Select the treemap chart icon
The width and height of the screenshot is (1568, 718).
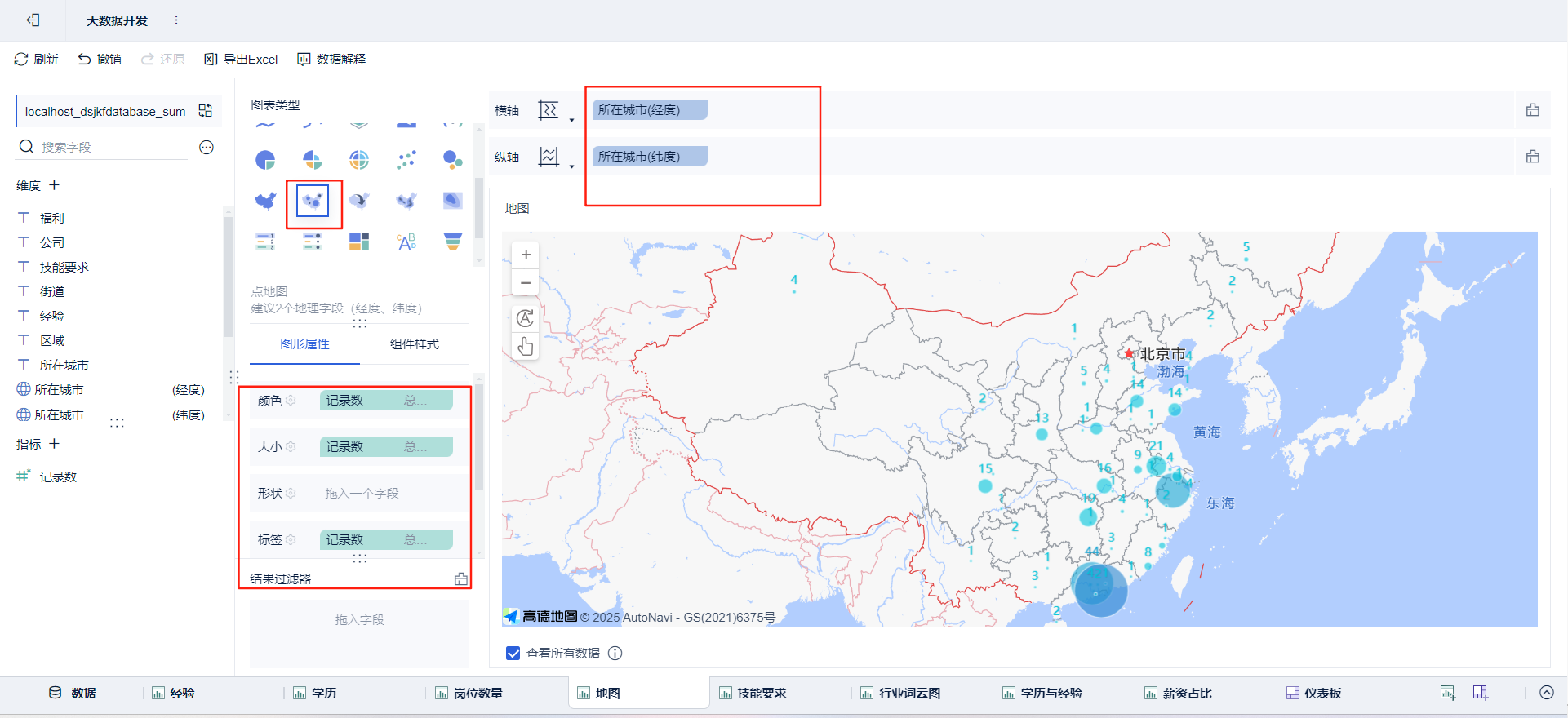(359, 242)
